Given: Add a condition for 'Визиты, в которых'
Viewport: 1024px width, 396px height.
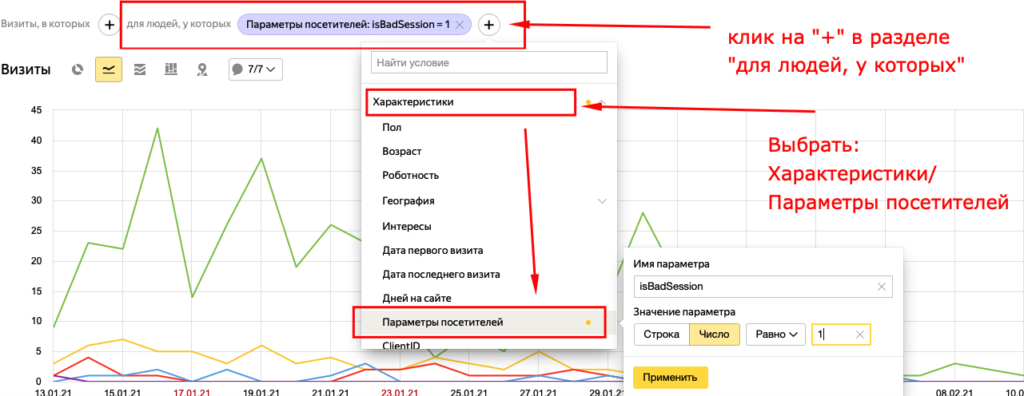Looking at the screenshot, I should click(108, 25).
